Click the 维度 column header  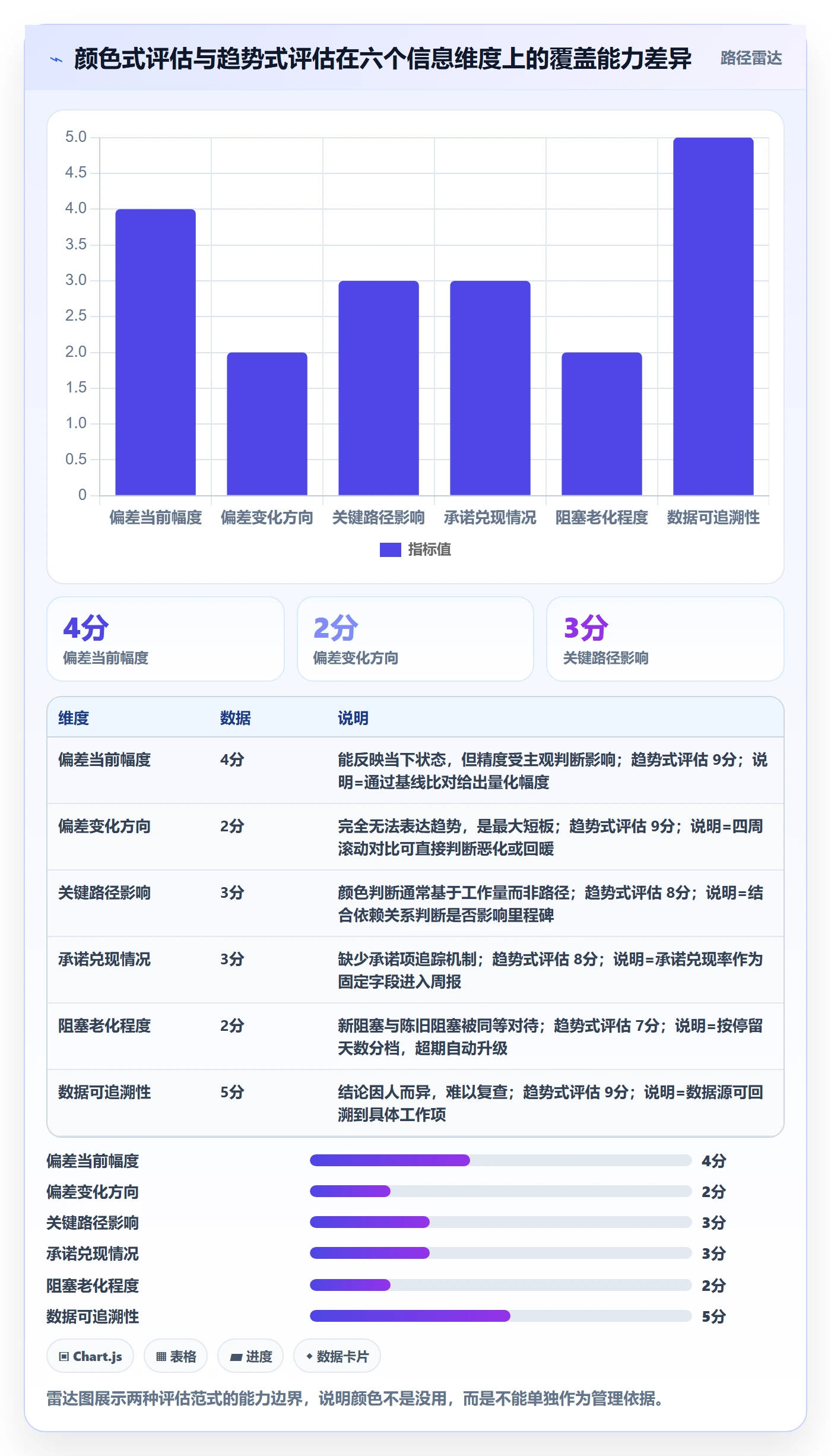[74, 718]
